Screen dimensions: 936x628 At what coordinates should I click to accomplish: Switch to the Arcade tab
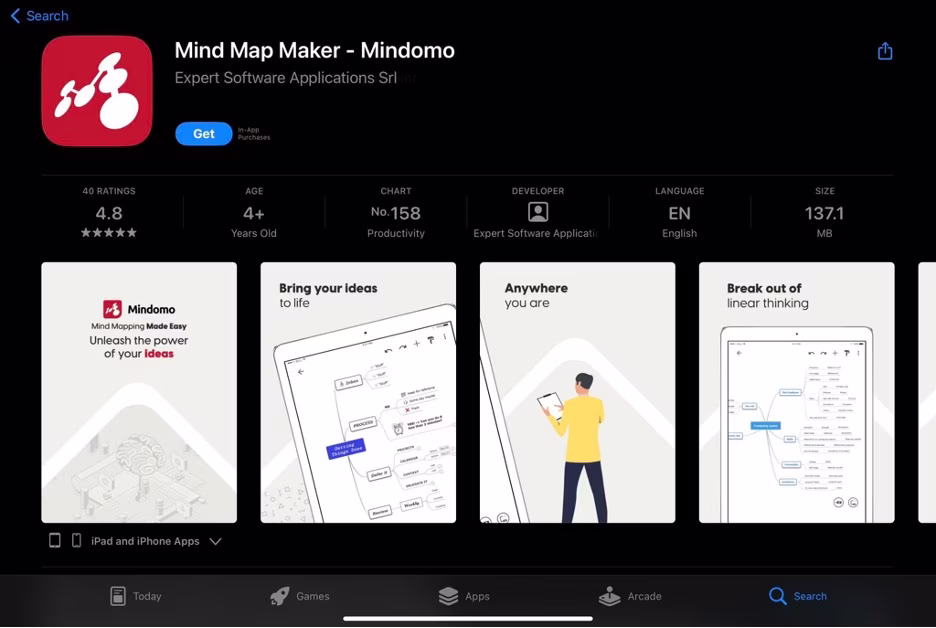pyautogui.click(x=630, y=596)
